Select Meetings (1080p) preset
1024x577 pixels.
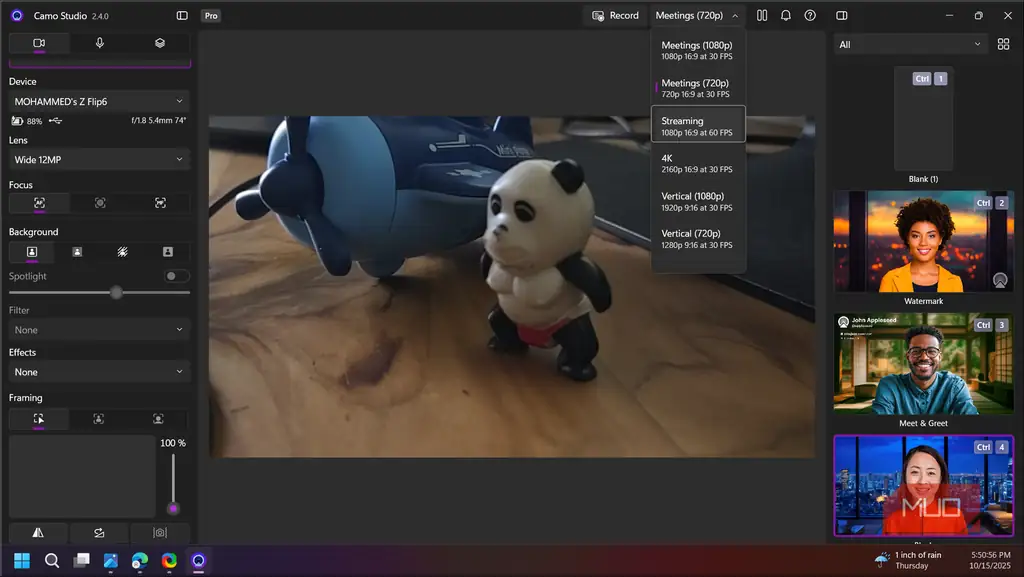(698, 50)
